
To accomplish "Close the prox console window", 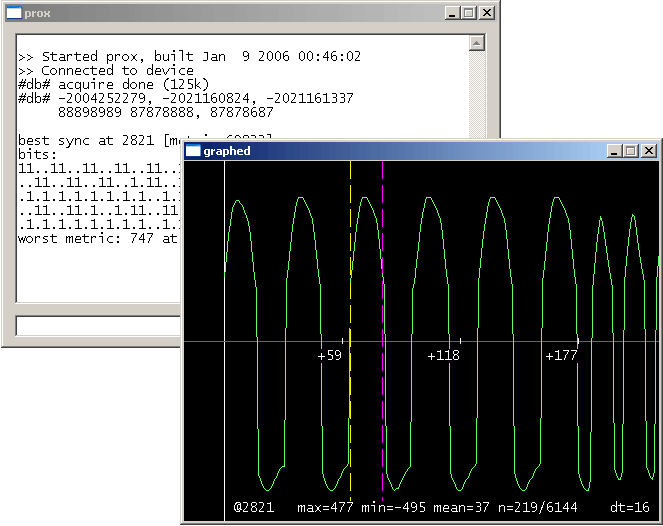I will (x=486, y=13).
